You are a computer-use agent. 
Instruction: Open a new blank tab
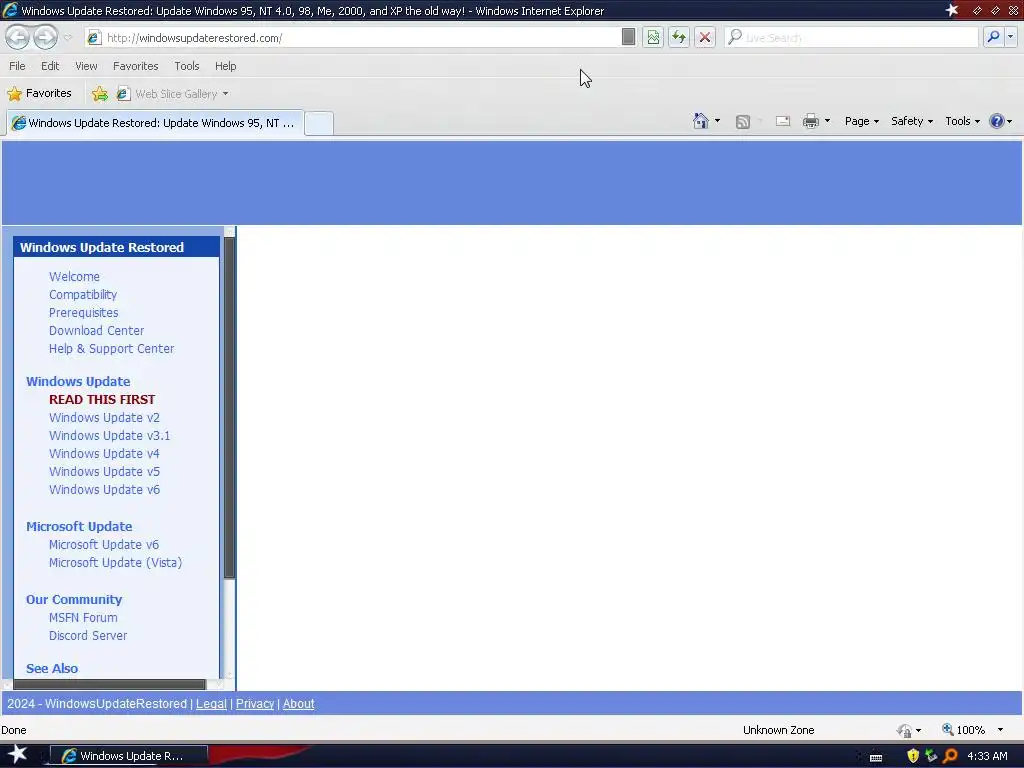(x=319, y=123)
